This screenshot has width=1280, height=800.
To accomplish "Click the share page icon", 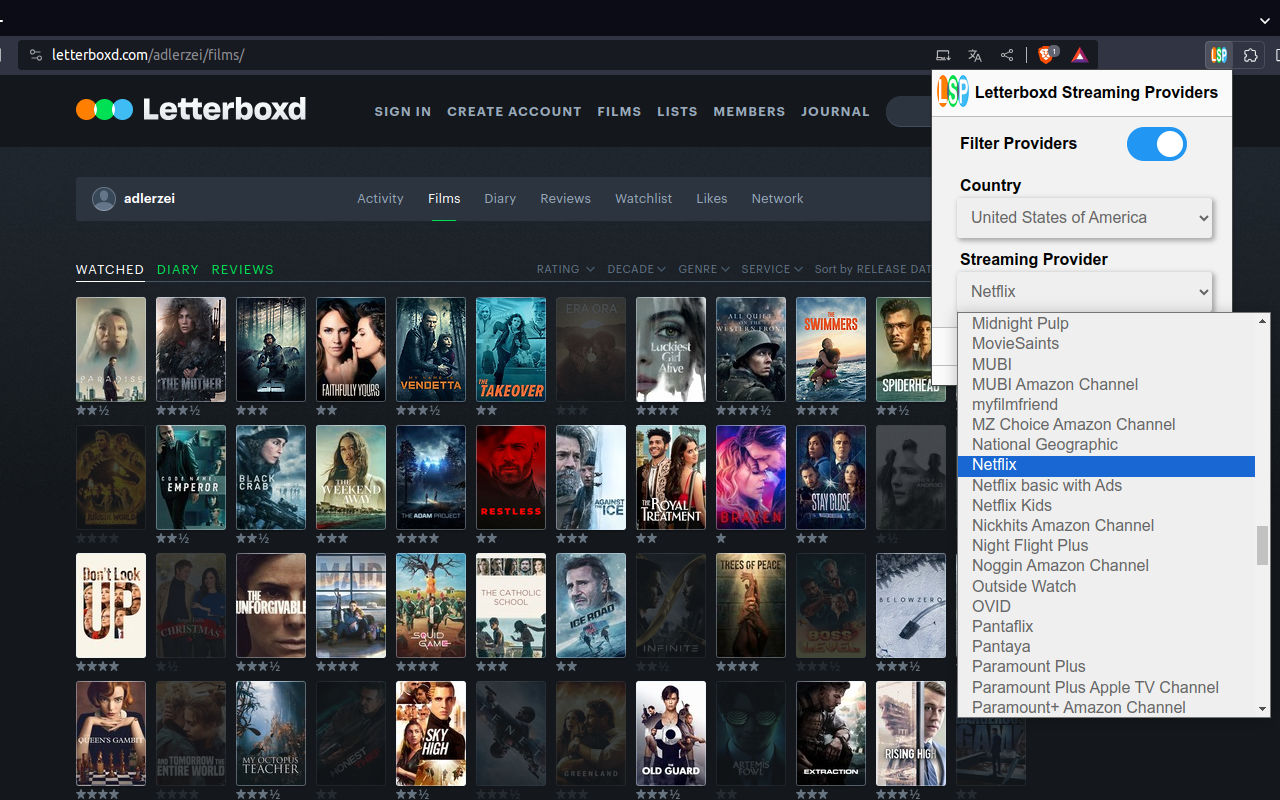I will coord(1007,55).
